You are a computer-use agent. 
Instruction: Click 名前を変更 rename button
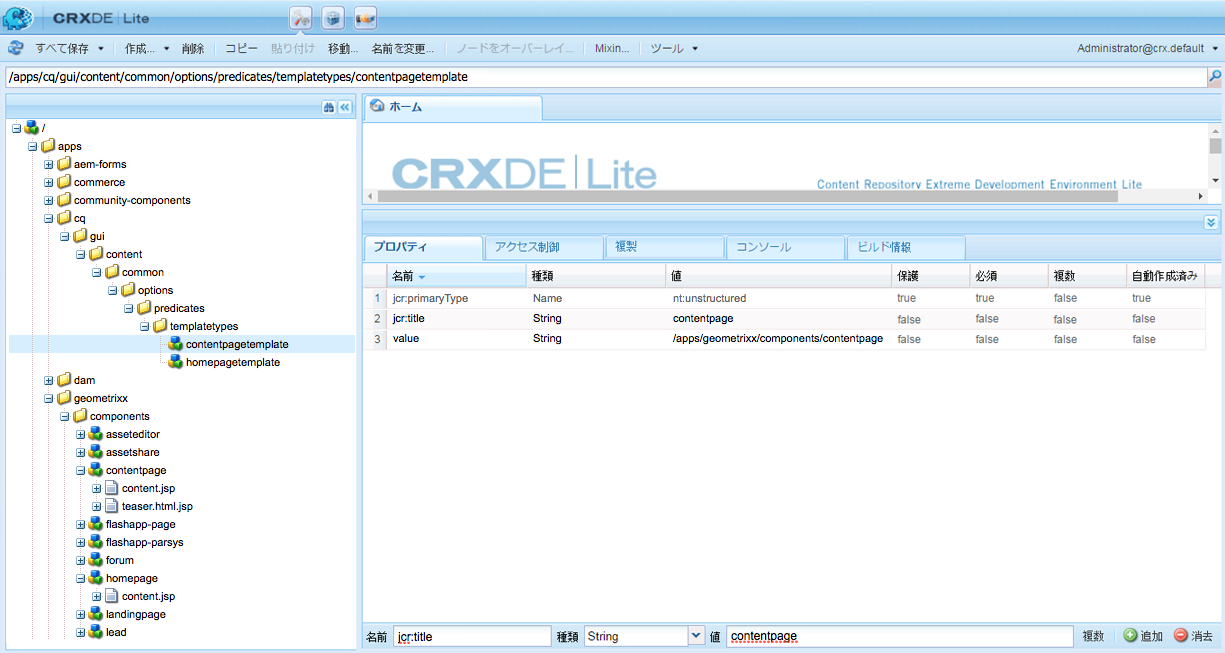[x=402, y=48]
